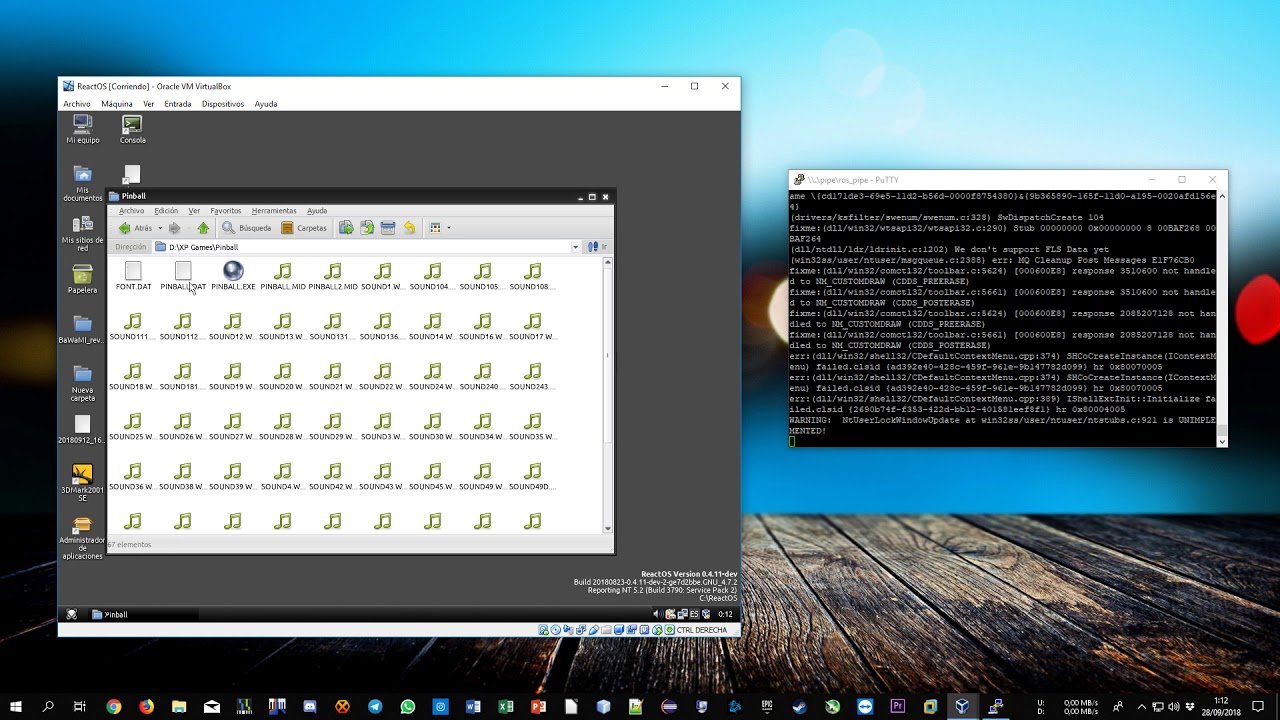Screen dimensions: 1280x720
Task: Select the SOUND111 file
Action: click(133, 327)
